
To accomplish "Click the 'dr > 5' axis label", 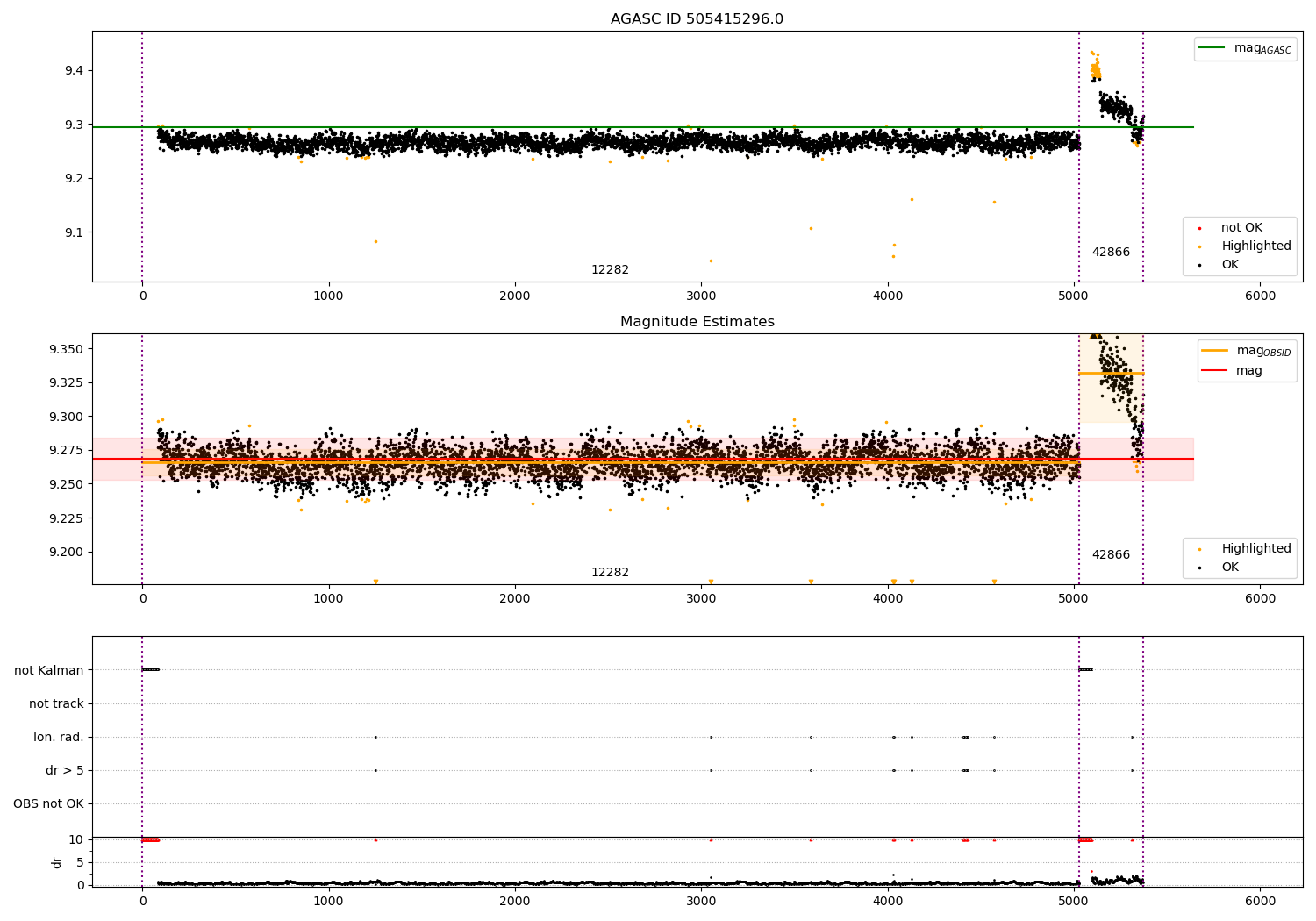I will click(x=65, y=771).
